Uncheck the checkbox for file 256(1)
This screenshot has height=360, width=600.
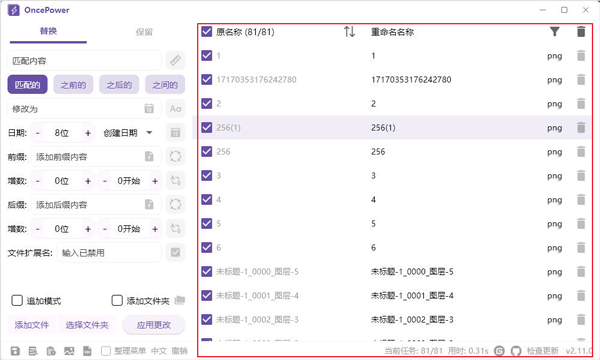click(x=207, y=127)
